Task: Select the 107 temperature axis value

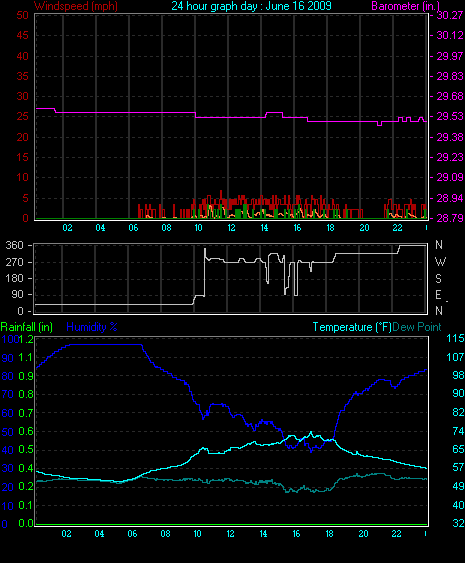Action: point(455,357)
